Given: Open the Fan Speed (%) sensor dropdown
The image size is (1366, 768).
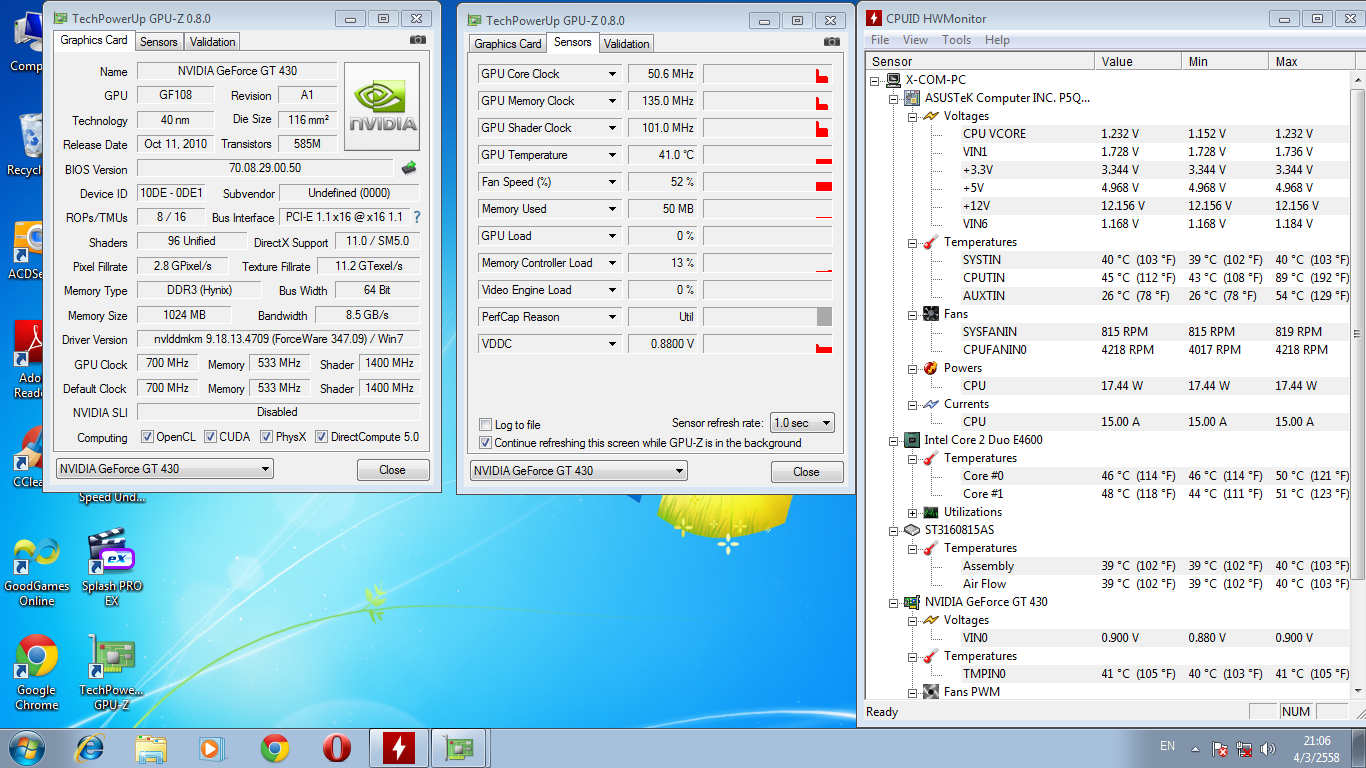Looking at the screenshot, I should 613,182.
